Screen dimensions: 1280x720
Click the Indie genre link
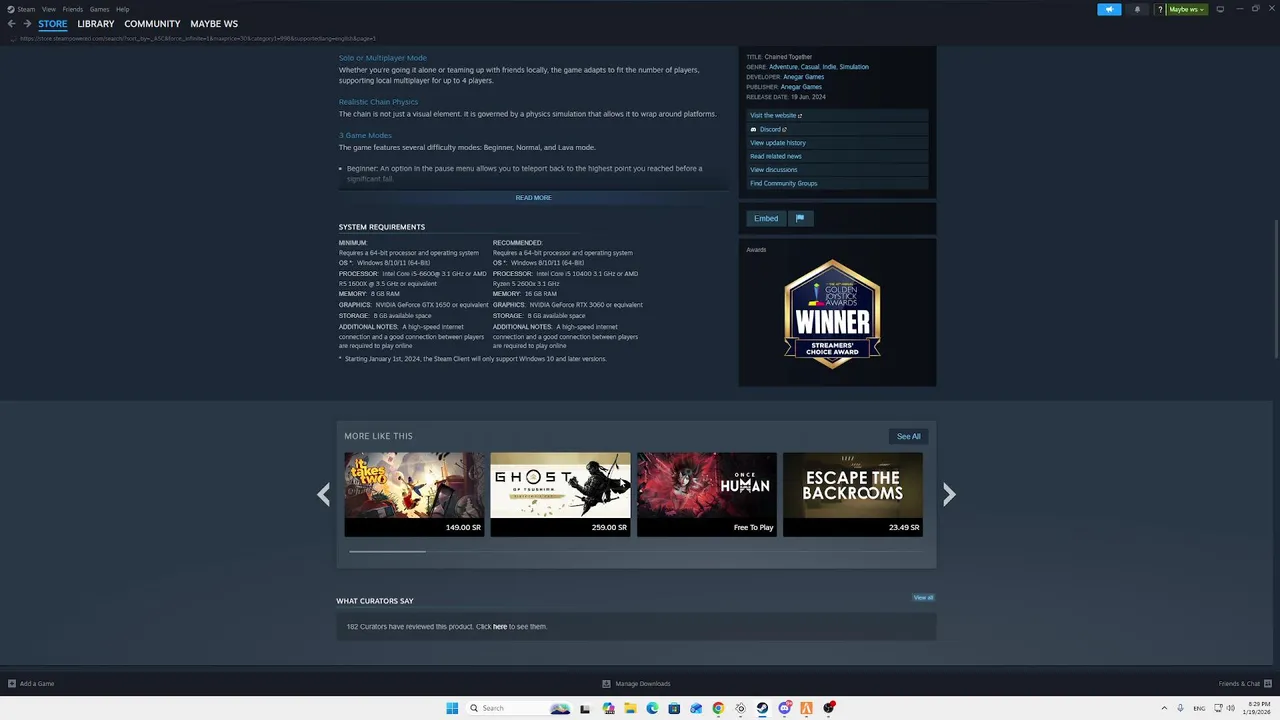pyautogui.click(x=829, y=67)
